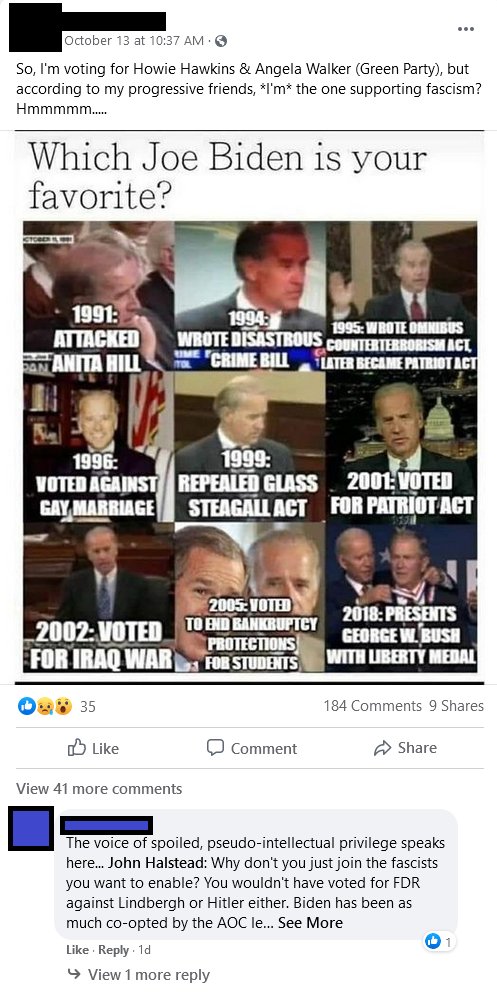497x993 pixels.
Task: Open the 9 Shares list
Action: click(x=456, y=705)
